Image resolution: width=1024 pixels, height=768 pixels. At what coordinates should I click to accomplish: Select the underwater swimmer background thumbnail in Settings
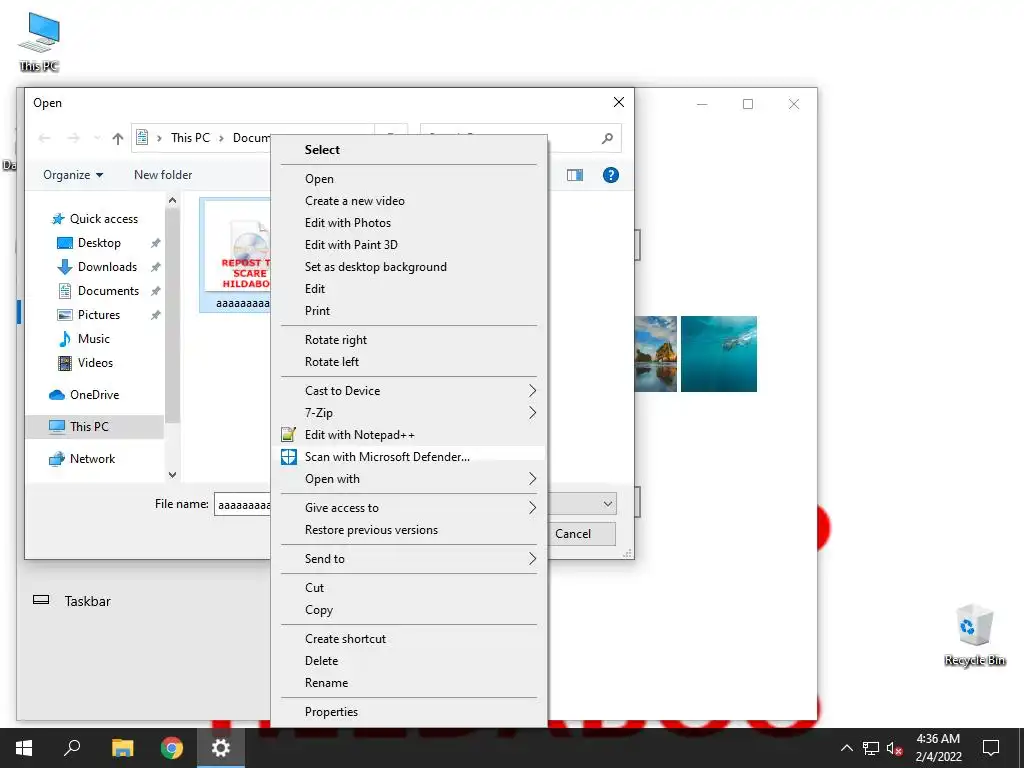coord(718,354)
